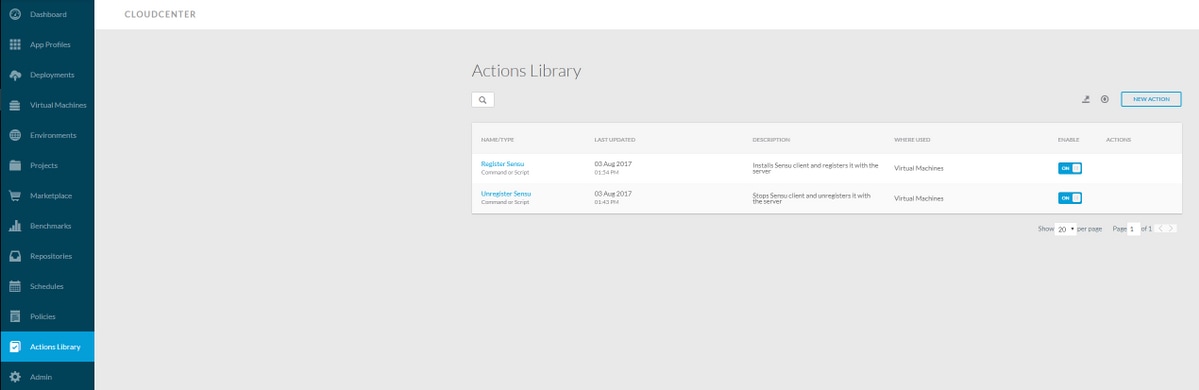Go to the next page arrow
The width and height of the screenshot is (1199, 390).
tap(1171, 229)
